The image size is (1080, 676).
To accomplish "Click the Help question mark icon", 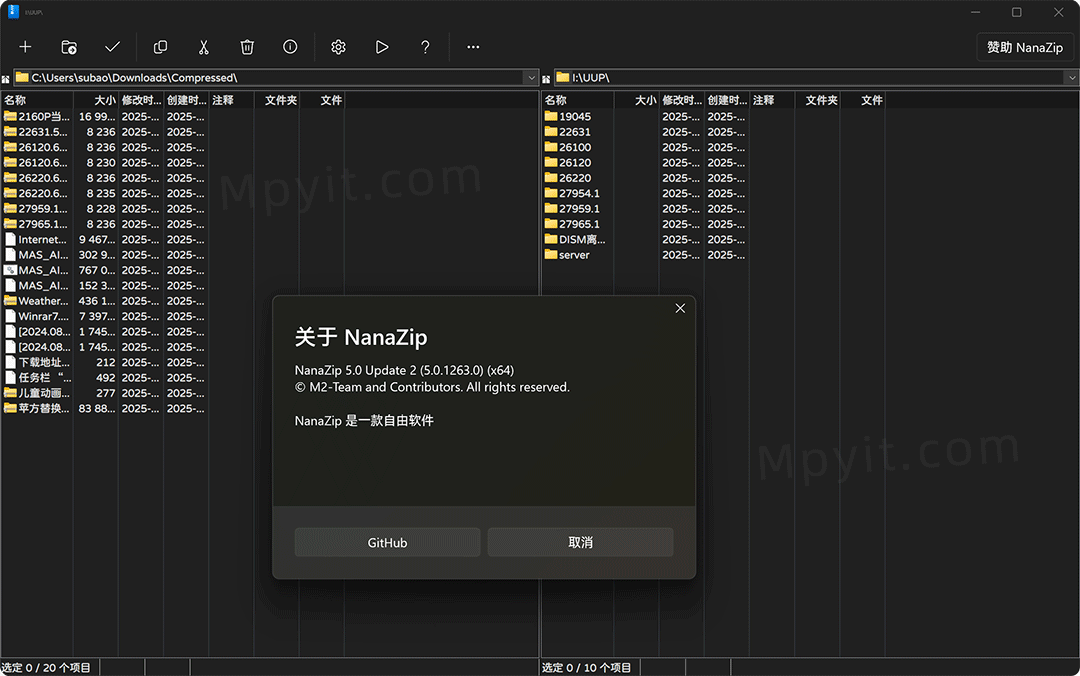I will point(425,47).
